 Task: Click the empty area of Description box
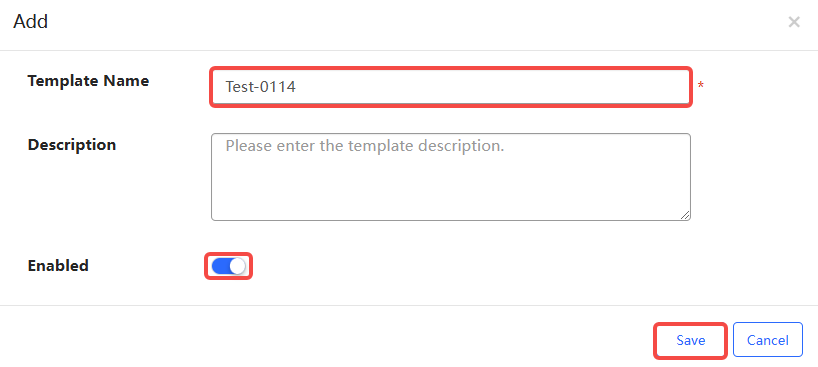point(451,188)
